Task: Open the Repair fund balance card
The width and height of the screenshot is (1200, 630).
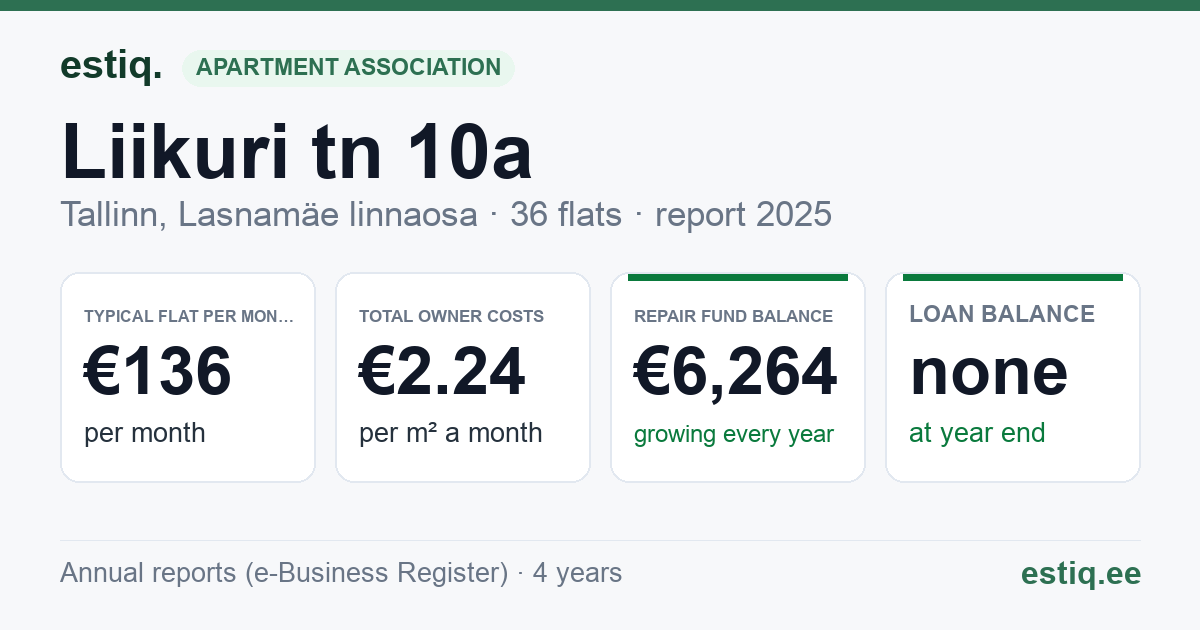Action: (738, 377)
